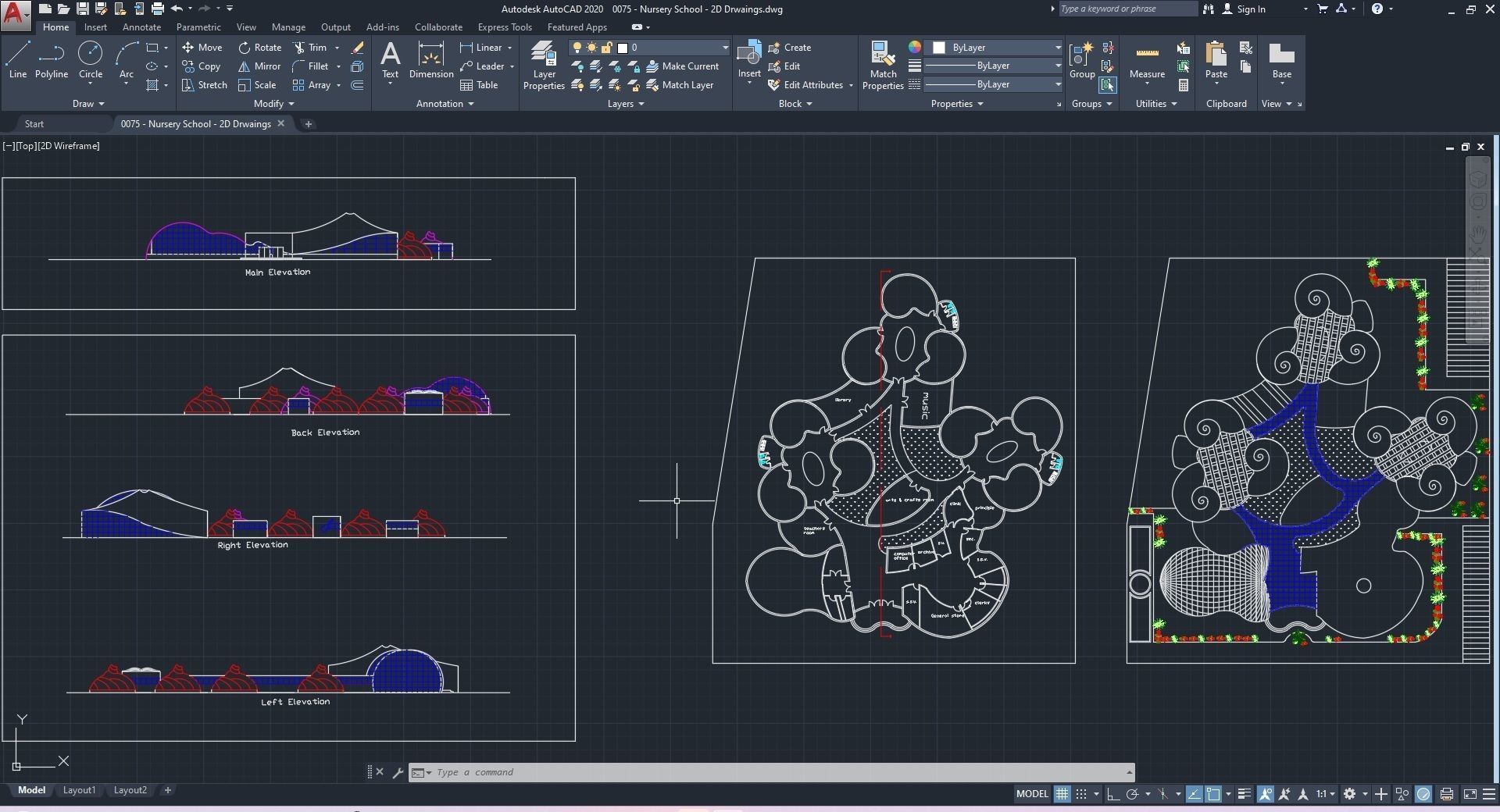Click the Move tool in Modify
This screenshot has width=1500, height=812.
202,48
